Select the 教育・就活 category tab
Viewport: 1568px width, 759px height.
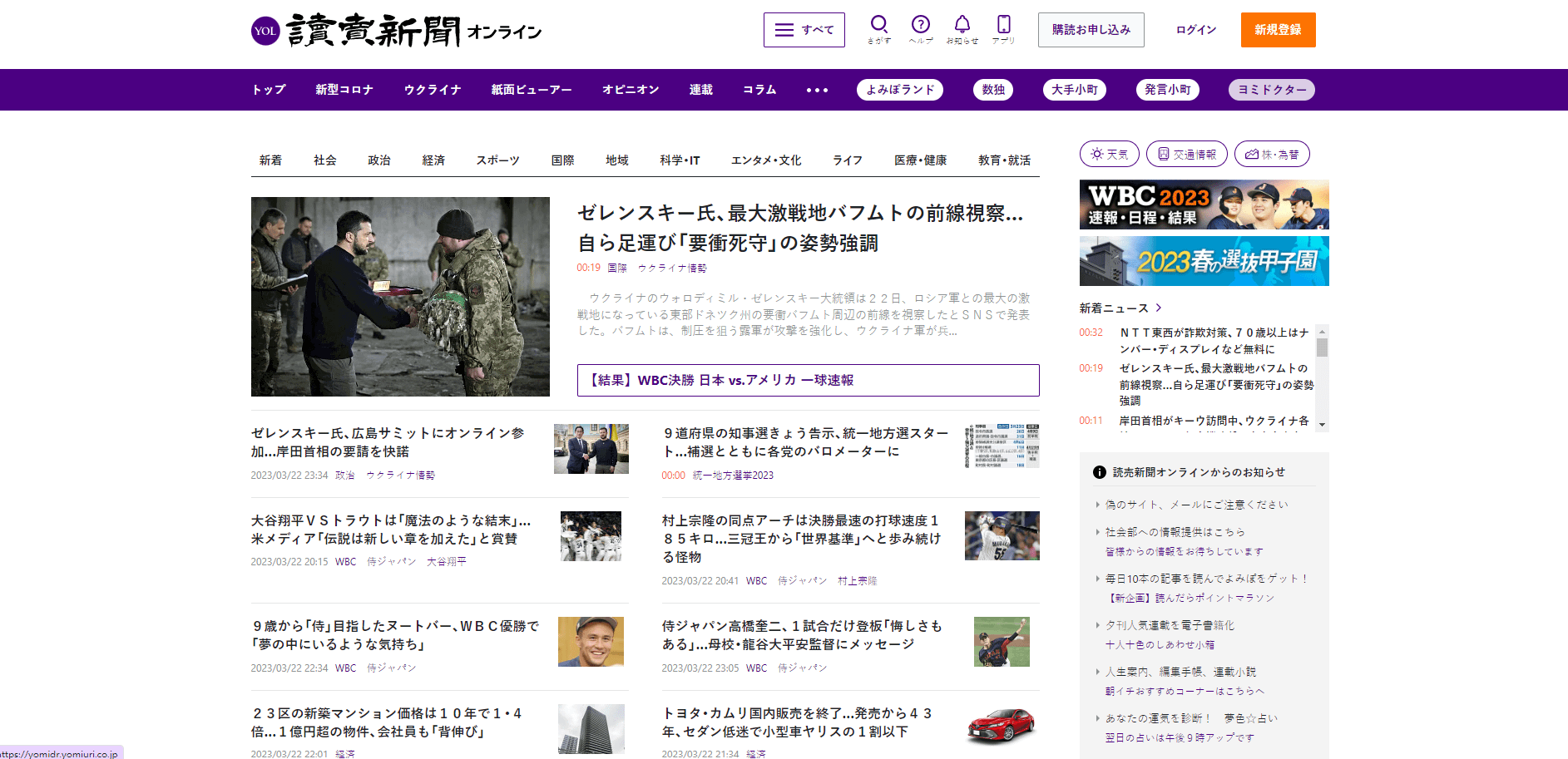[1005, 160]
